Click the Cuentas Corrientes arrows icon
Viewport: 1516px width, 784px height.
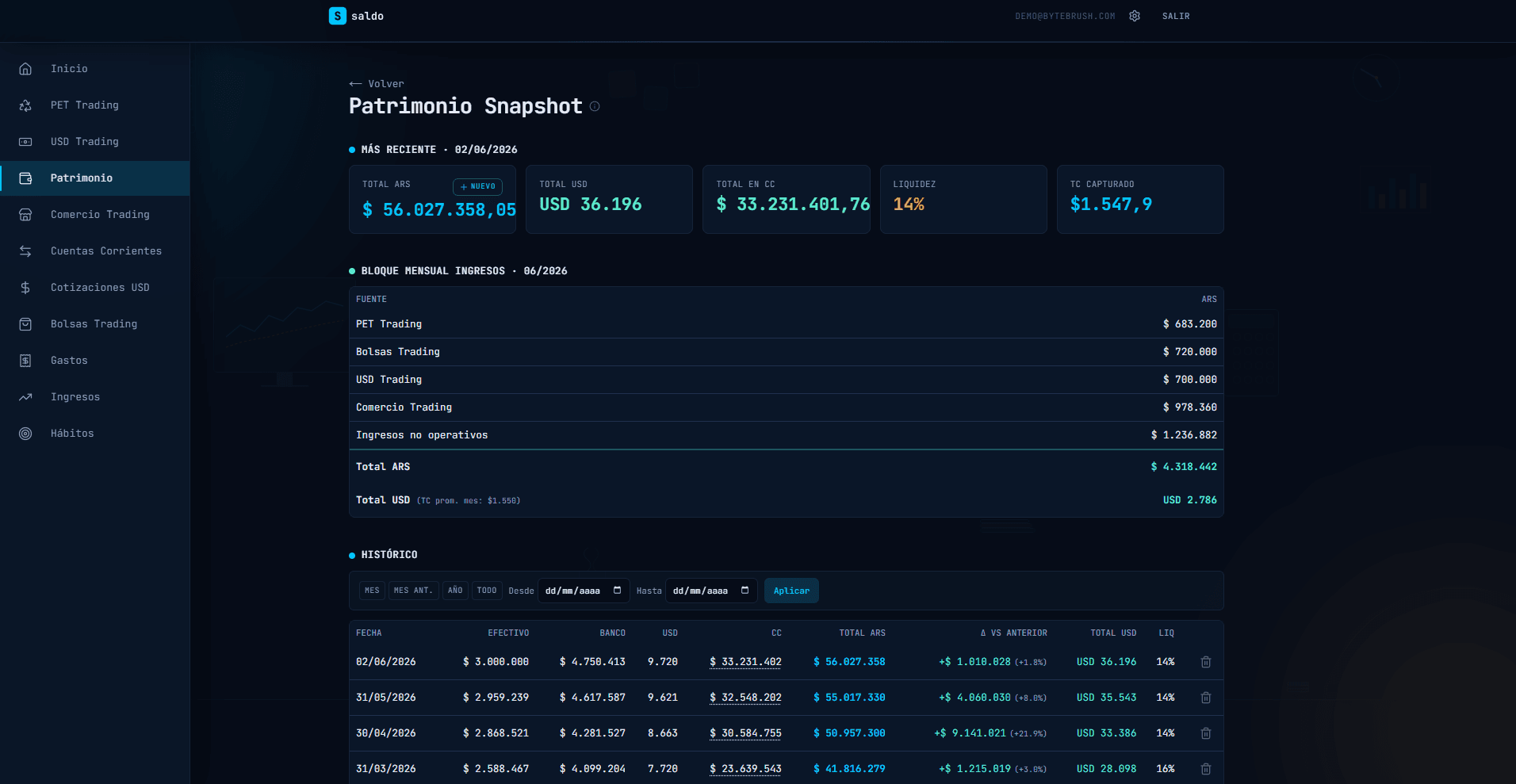[25, 251]
